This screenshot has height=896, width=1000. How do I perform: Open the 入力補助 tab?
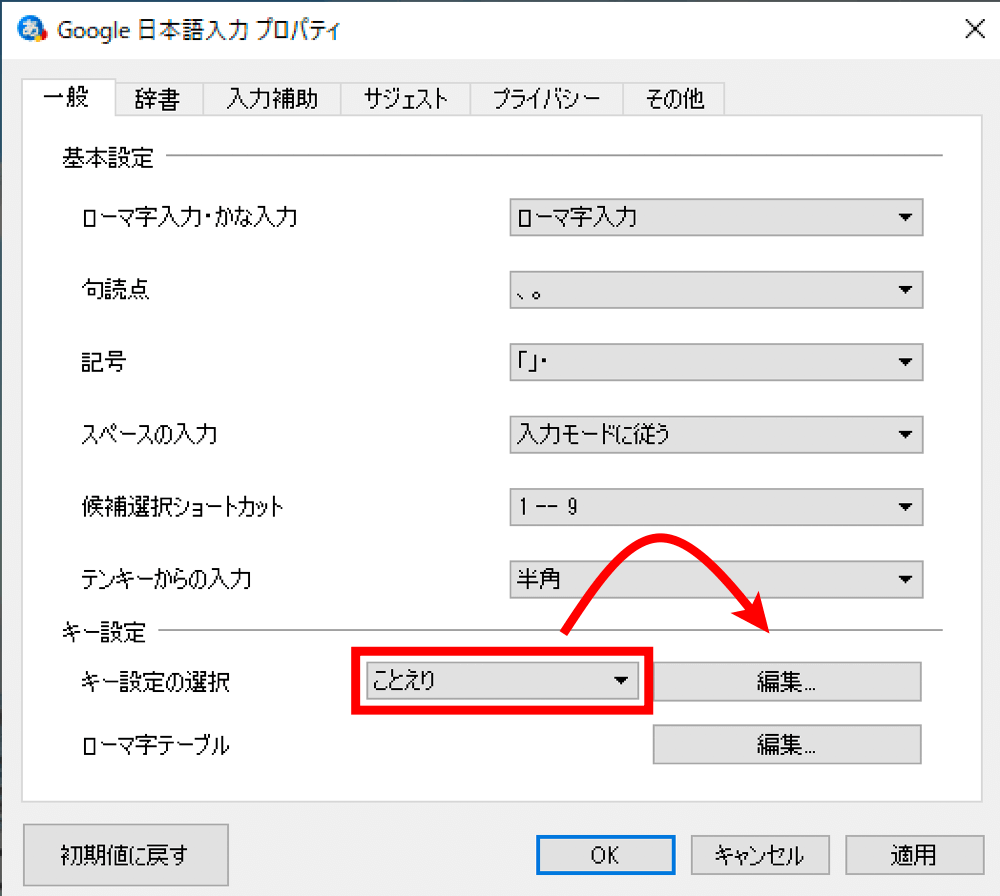[272, 99]
